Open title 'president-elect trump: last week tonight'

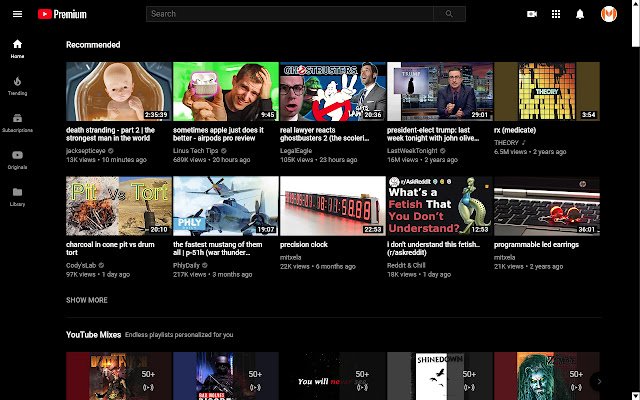pyautogui.click(x=433, y=134)
